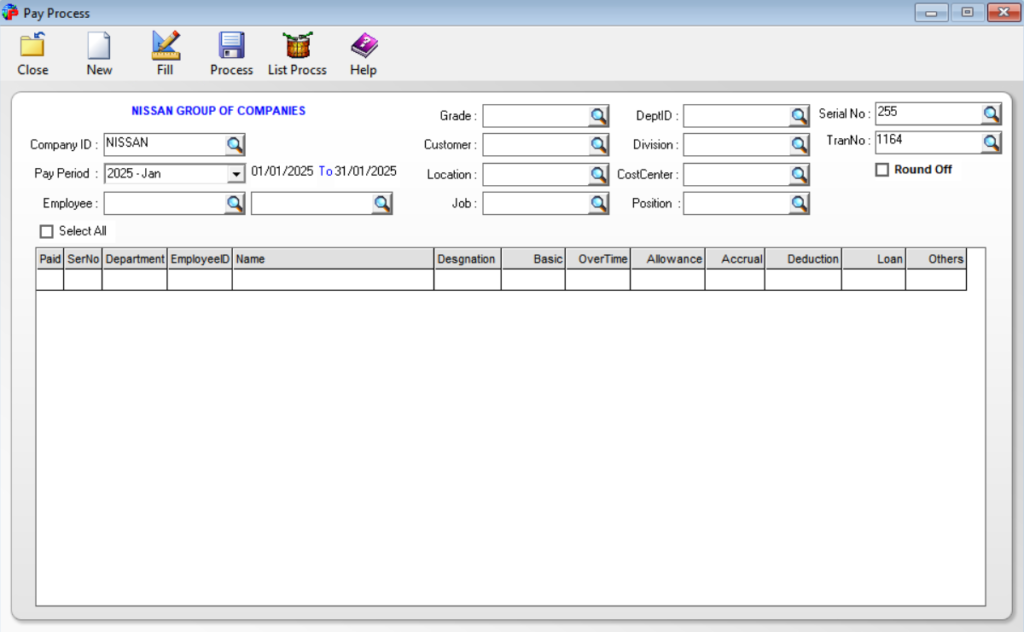1024x632 pixels.
Task: Maximize the Pay Process window
Action: (967, 12)
